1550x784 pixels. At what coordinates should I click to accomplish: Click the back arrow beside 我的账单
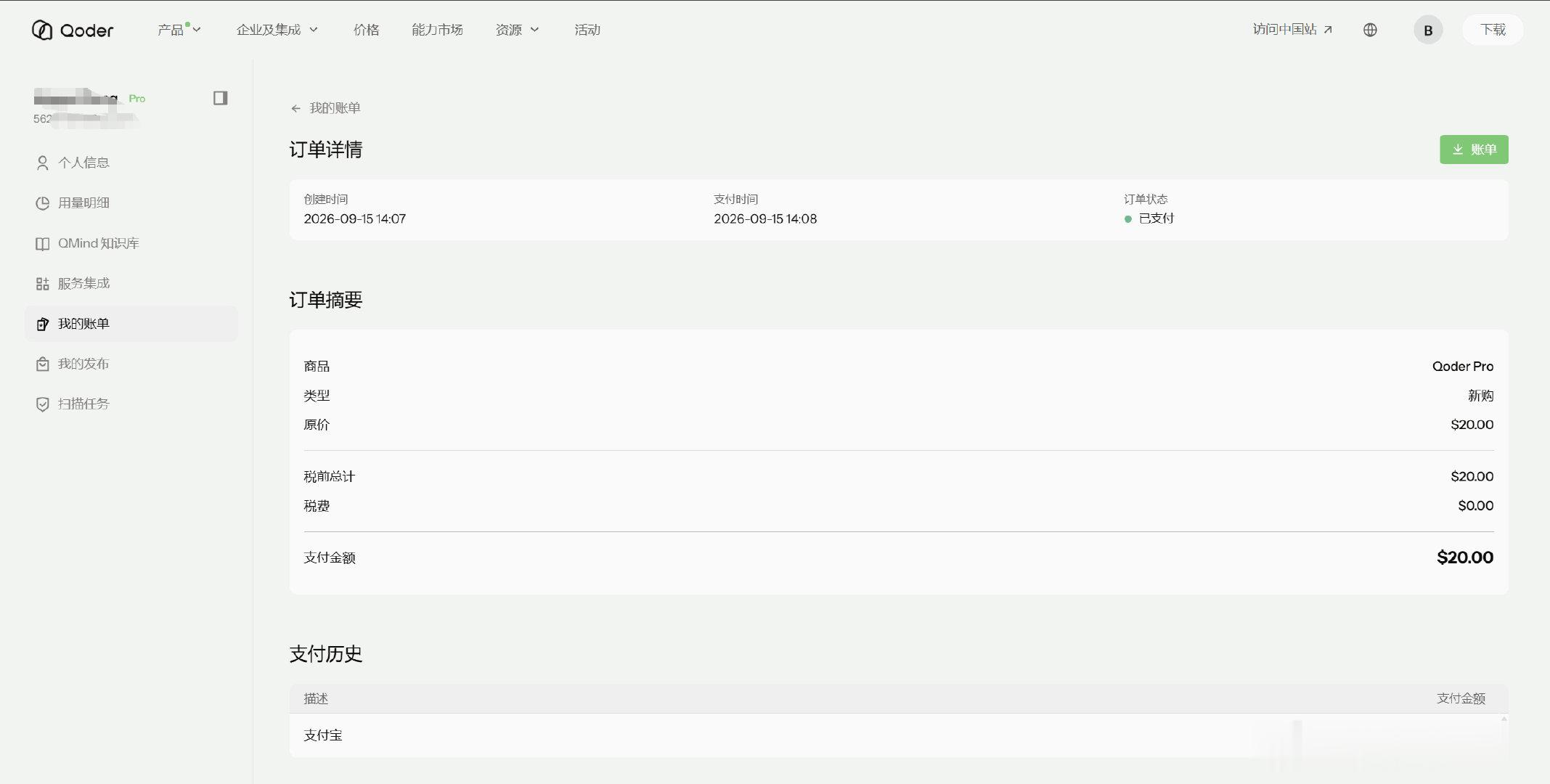coord(295,108)
